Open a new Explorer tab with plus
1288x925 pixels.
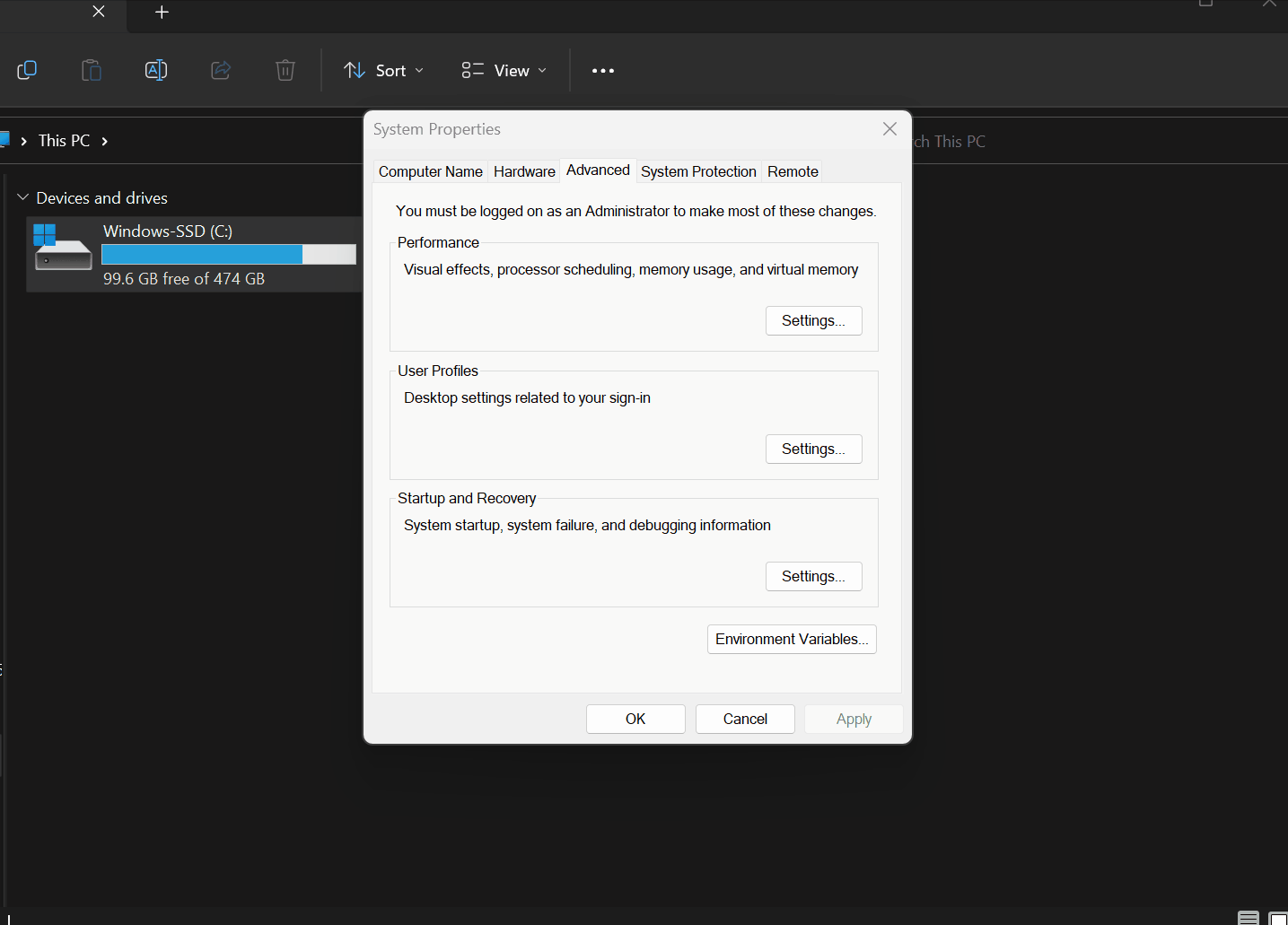click(x=162, y=12)
